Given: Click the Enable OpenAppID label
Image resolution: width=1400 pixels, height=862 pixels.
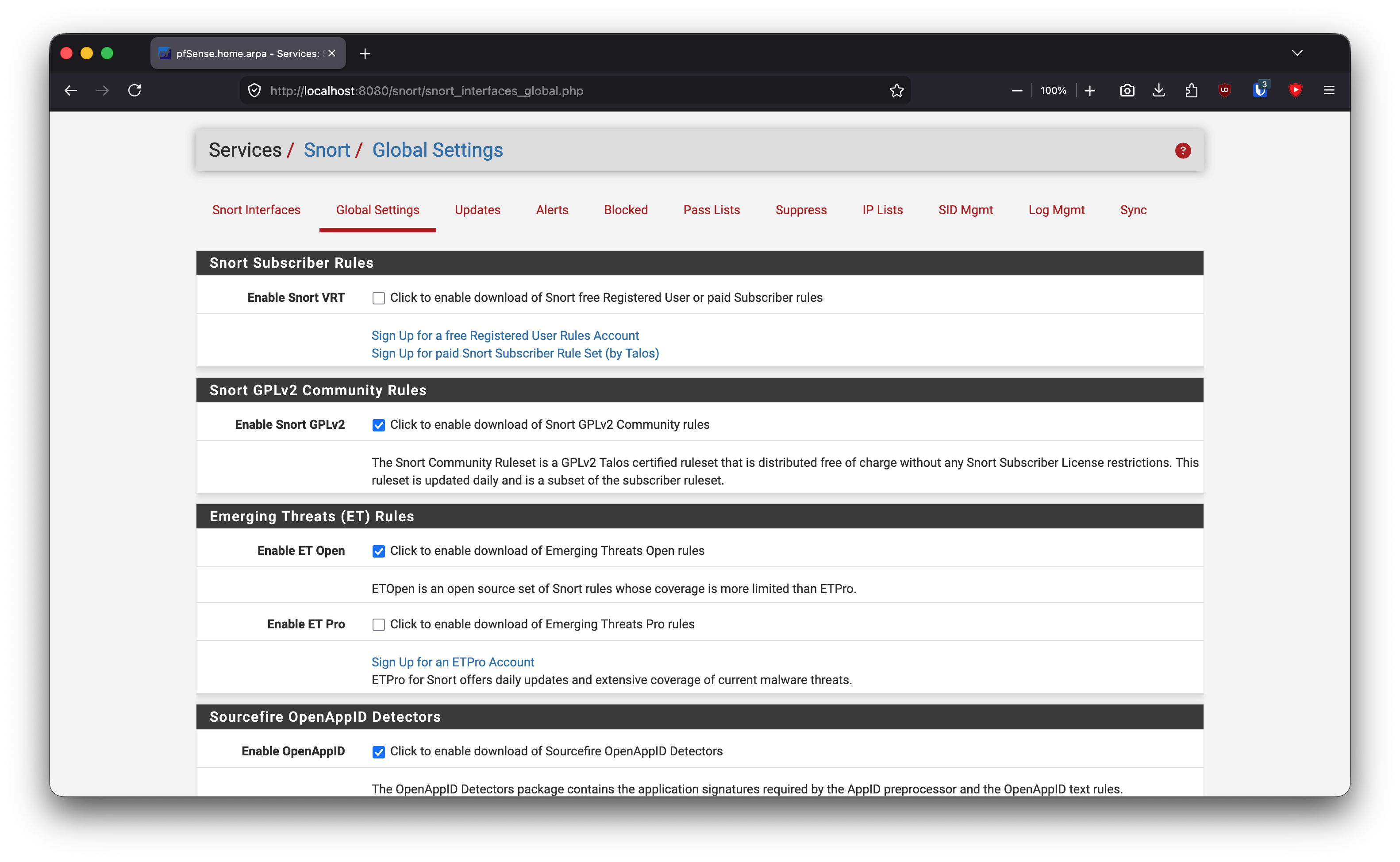Looking at the screenshot, I should point(293,751).
